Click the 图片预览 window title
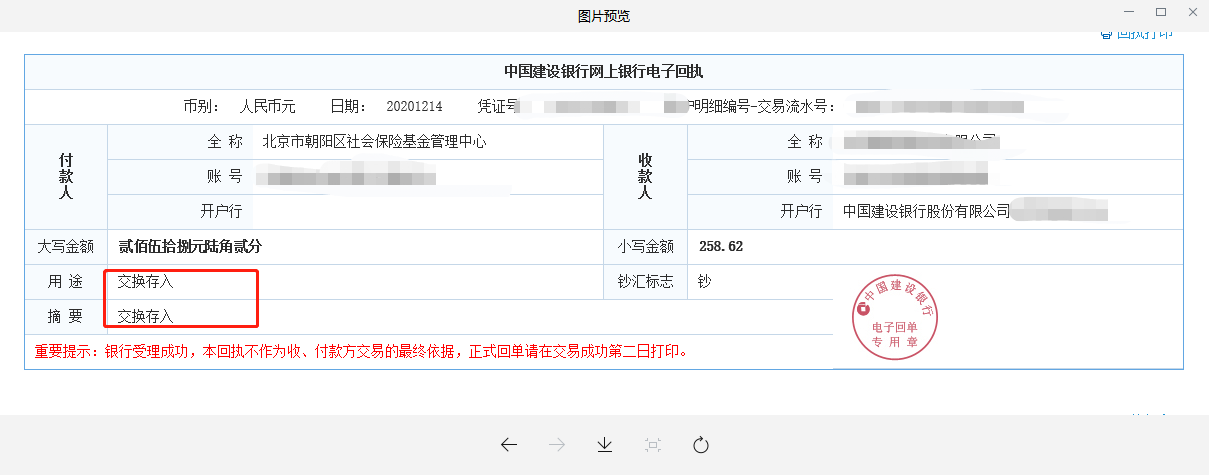The width and height of the screenshot is (1209, 475). [604, 16]
